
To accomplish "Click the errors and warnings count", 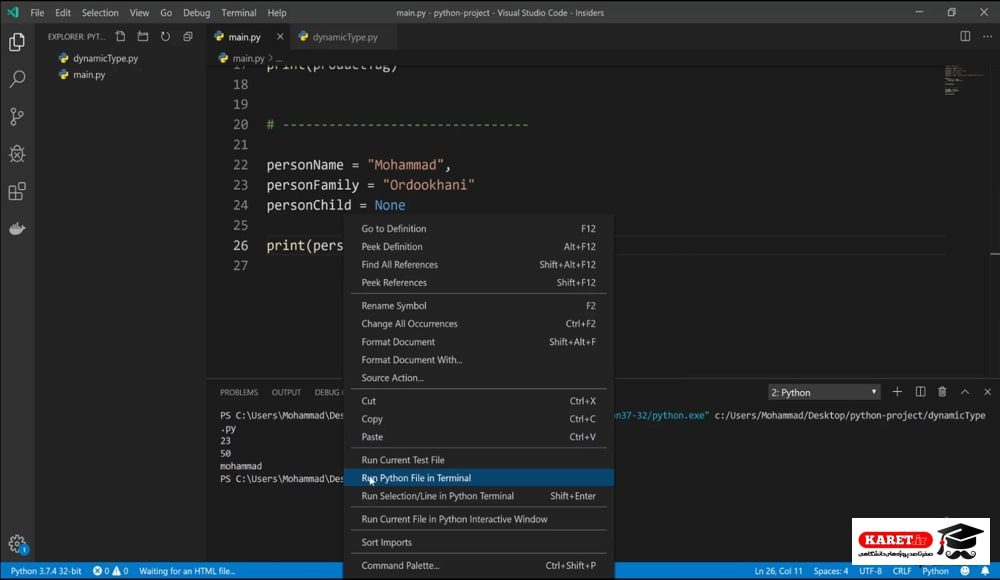I will (x=110, y=571).
